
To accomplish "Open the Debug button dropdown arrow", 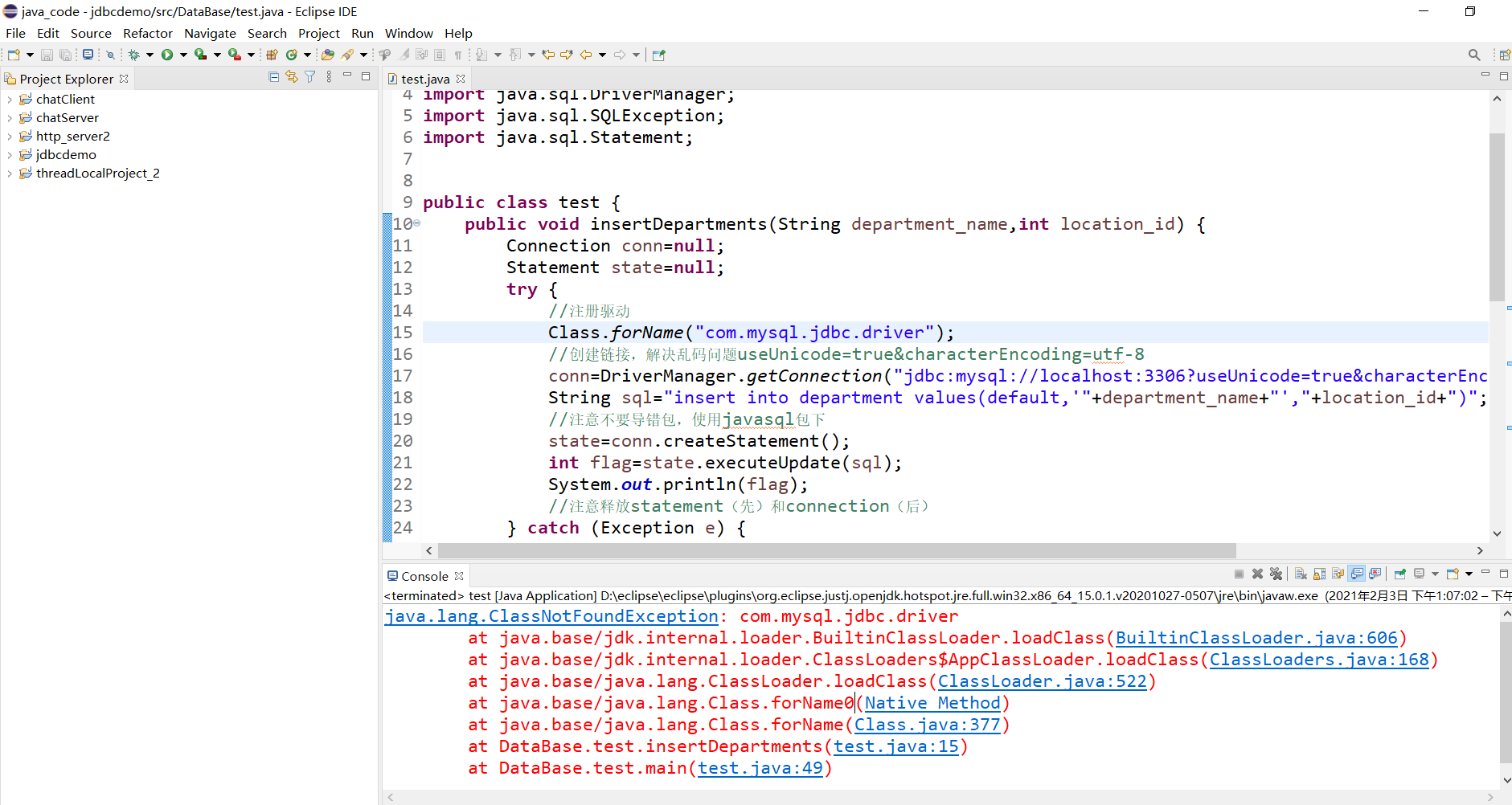I will (150, 55).
